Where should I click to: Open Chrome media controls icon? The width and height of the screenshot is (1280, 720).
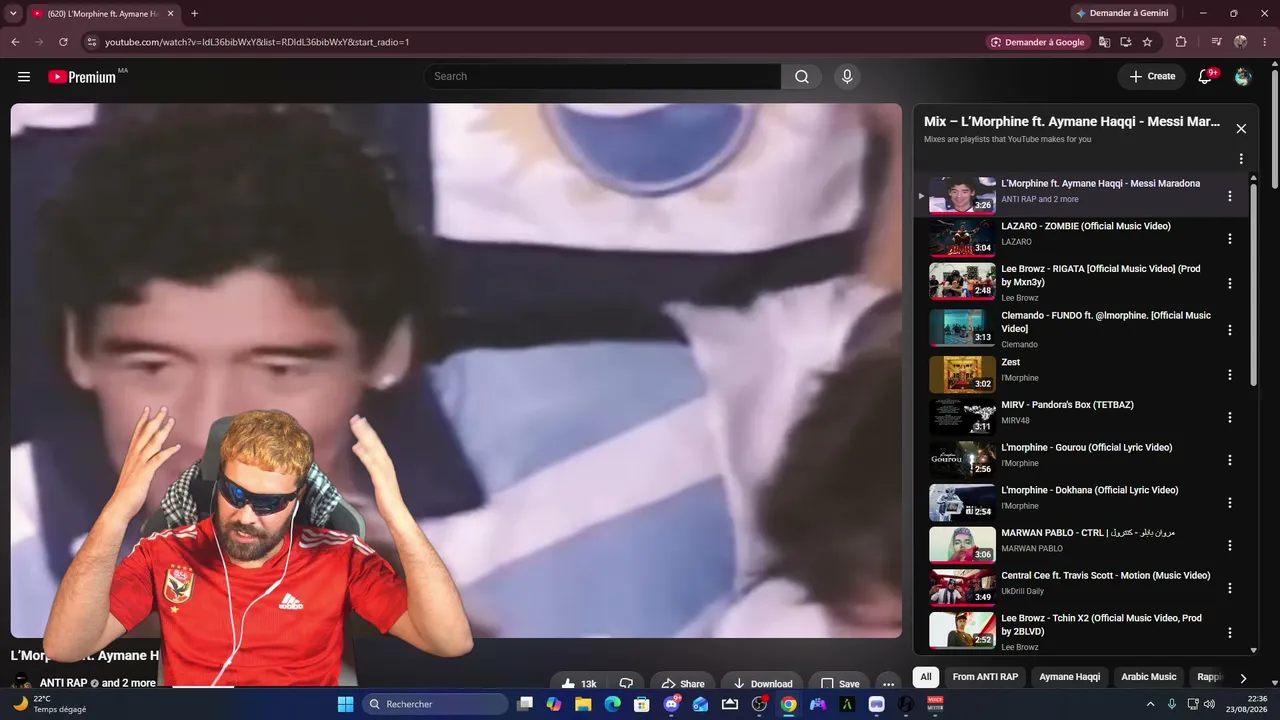(x=1216, y=42)
